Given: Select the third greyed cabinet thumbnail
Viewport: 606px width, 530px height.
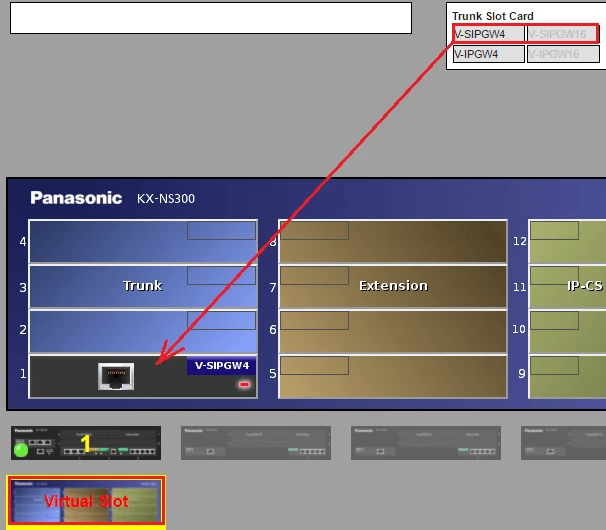Looking at the screenshot, I should tap(425, 443).
